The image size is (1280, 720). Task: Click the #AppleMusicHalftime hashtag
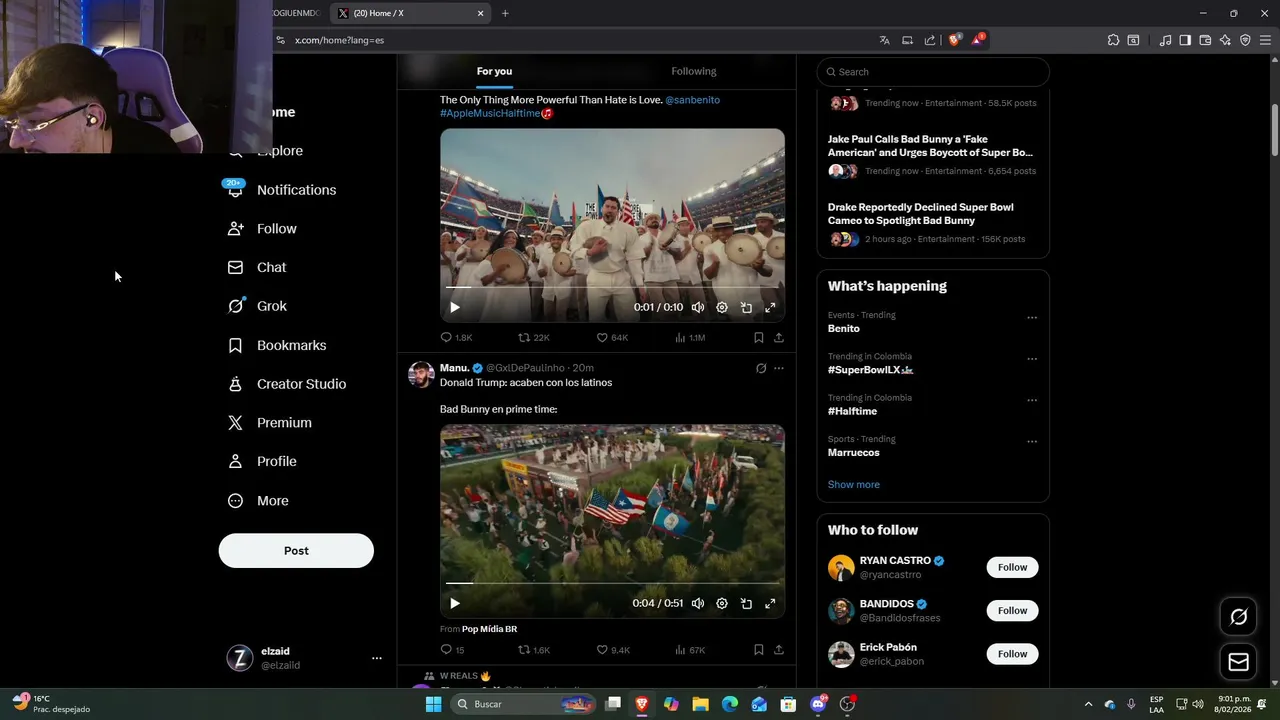(490, 114)
